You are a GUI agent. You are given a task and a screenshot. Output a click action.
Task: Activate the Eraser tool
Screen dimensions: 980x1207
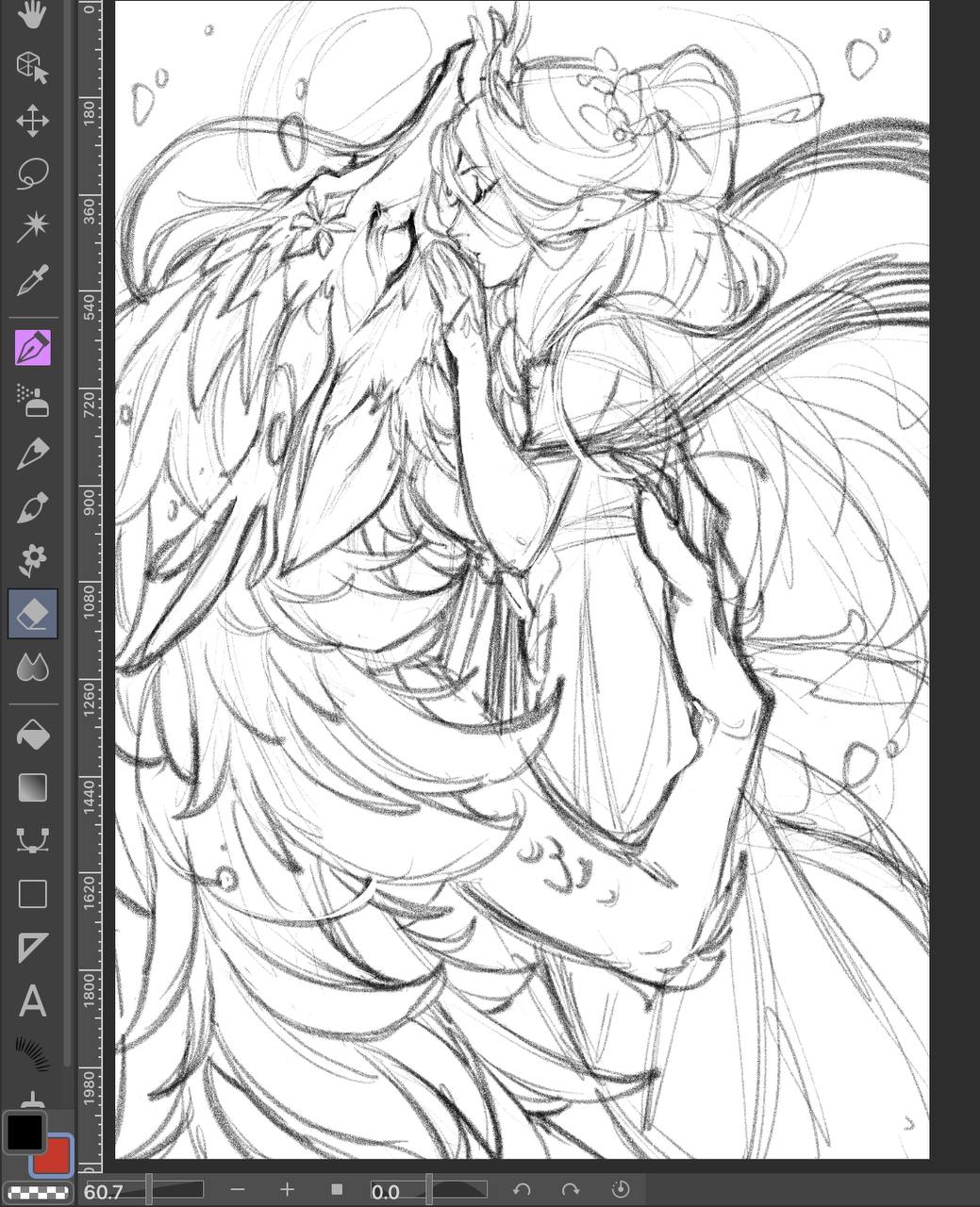click(x=33, y=614)
